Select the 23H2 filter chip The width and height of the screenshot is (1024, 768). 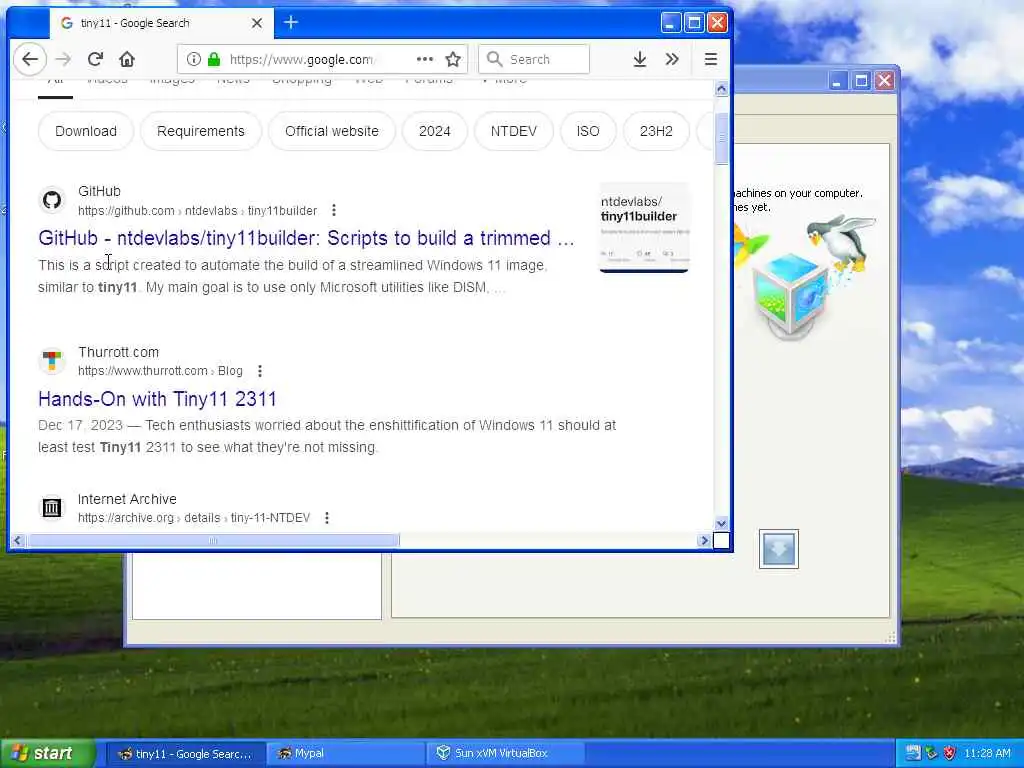coord(656,131)
